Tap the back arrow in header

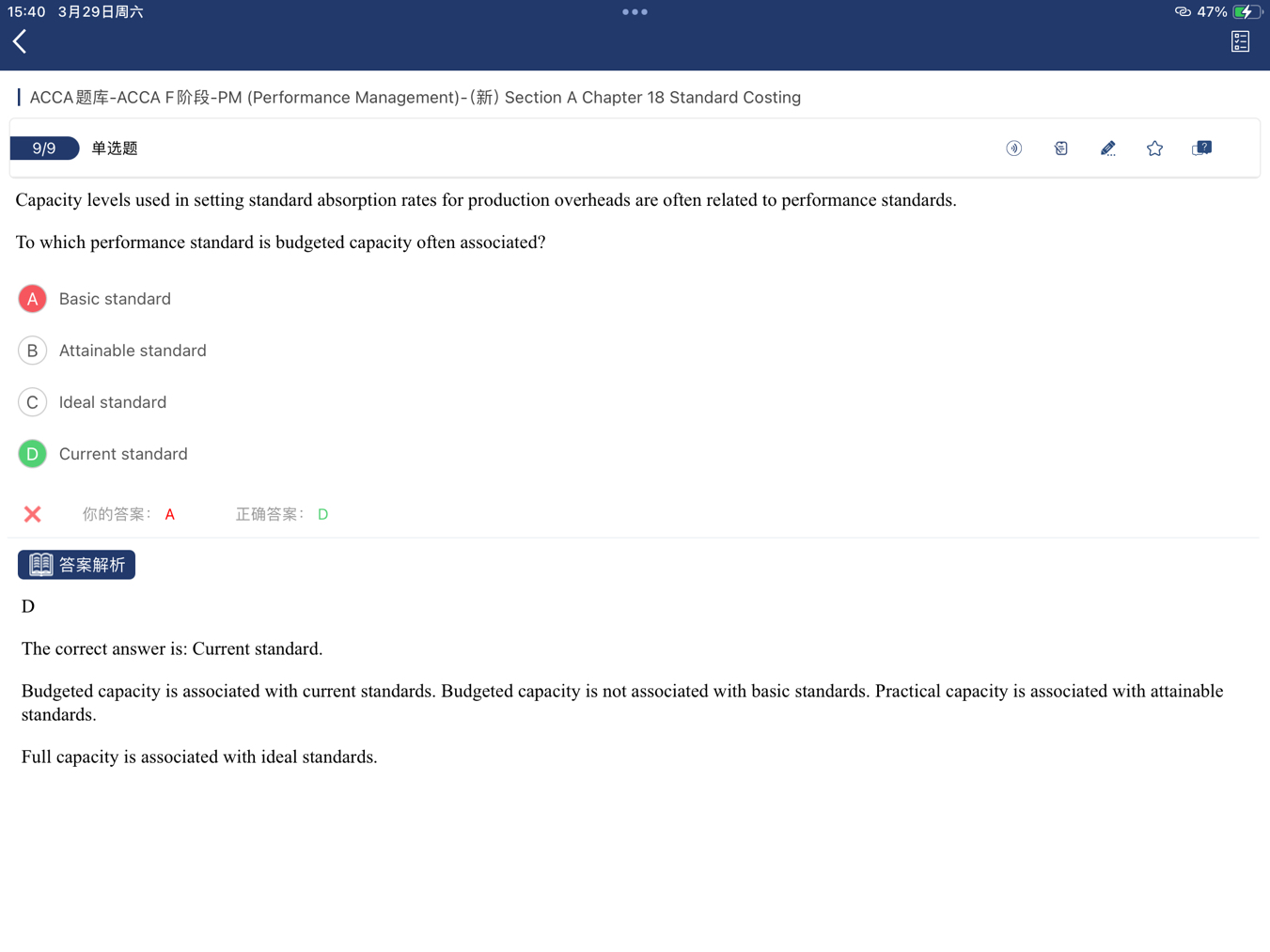pos(20,41)
